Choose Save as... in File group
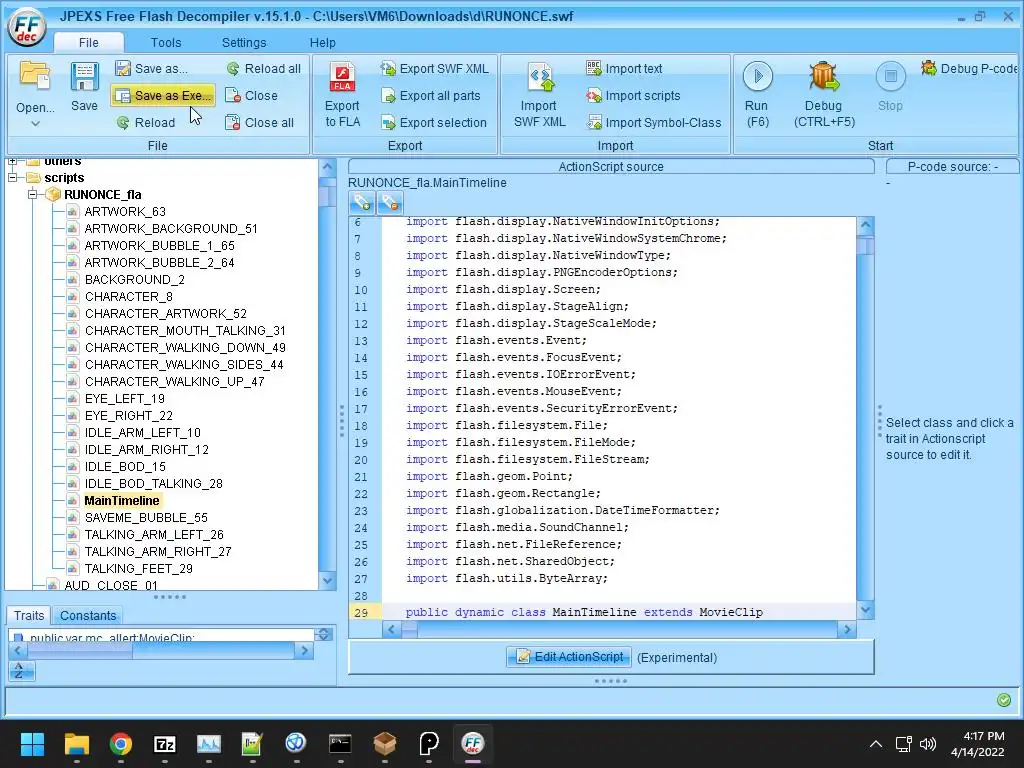 [152, 69]
